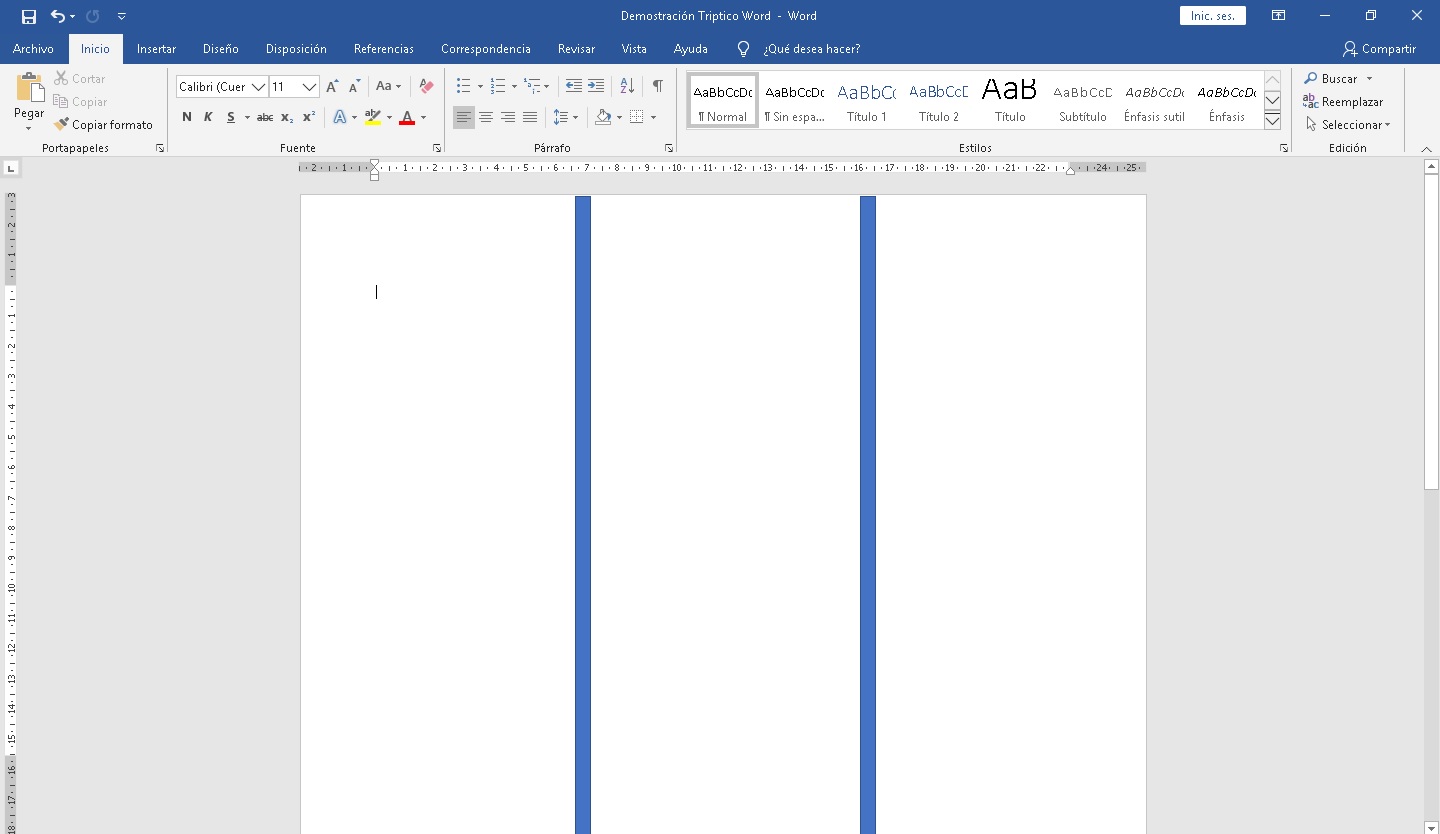This screenshot has height=834, width=1440.
Task: Toggle show paragraph marks ¶
Action: point(657,87)
